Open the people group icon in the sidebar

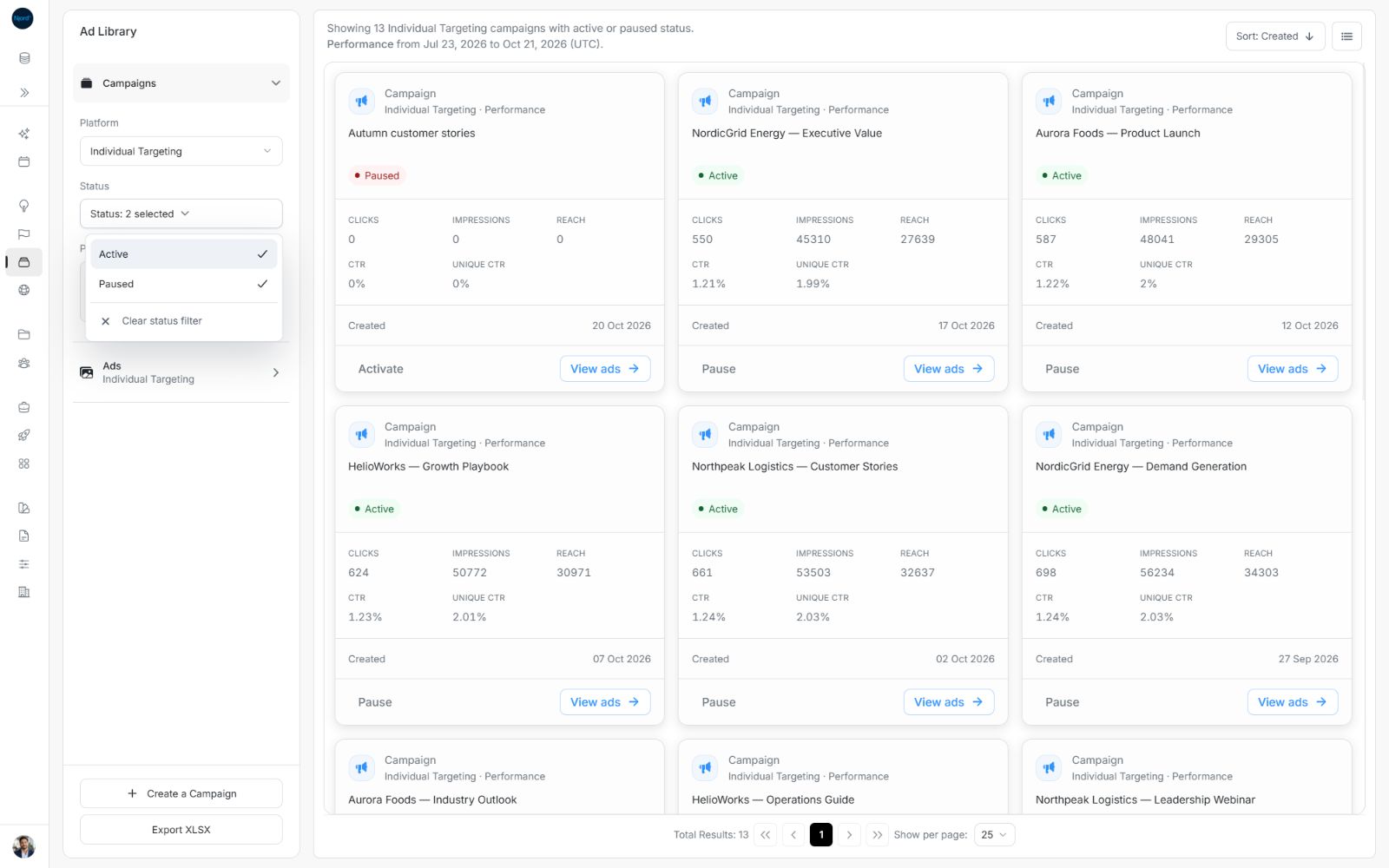pyautogui.click(x=24, y=363)
